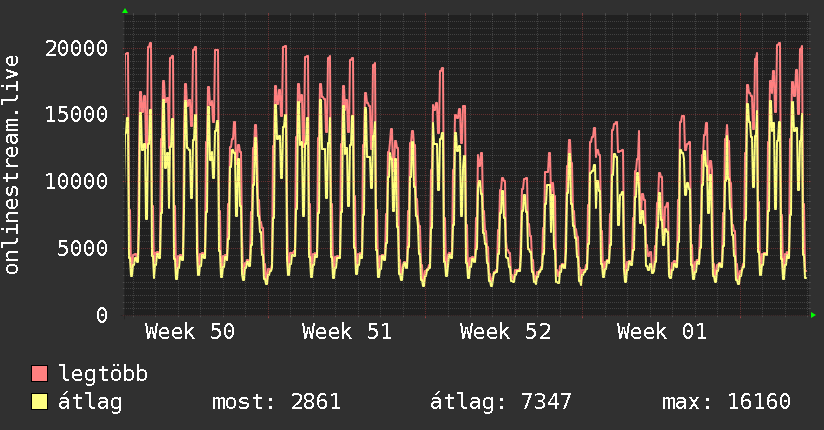824x430 pixels.
Task: Select the Week 52 axis label
Action: 505,332
